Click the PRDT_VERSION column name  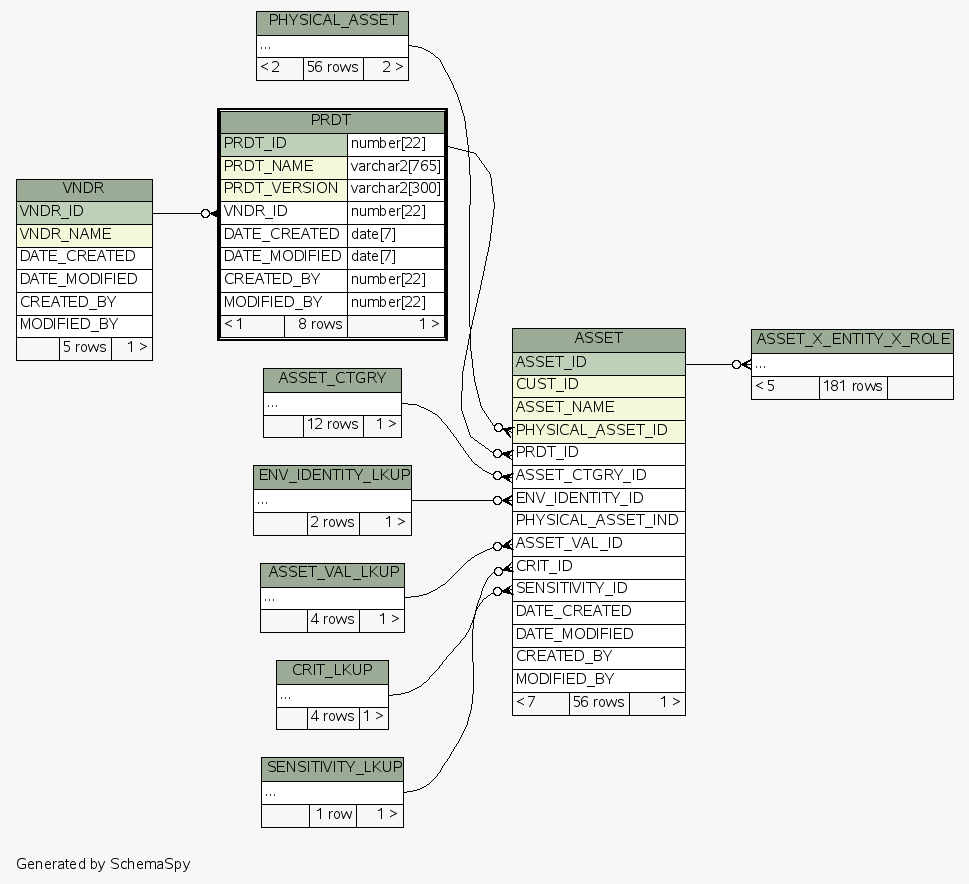click(x=283, y=188)
